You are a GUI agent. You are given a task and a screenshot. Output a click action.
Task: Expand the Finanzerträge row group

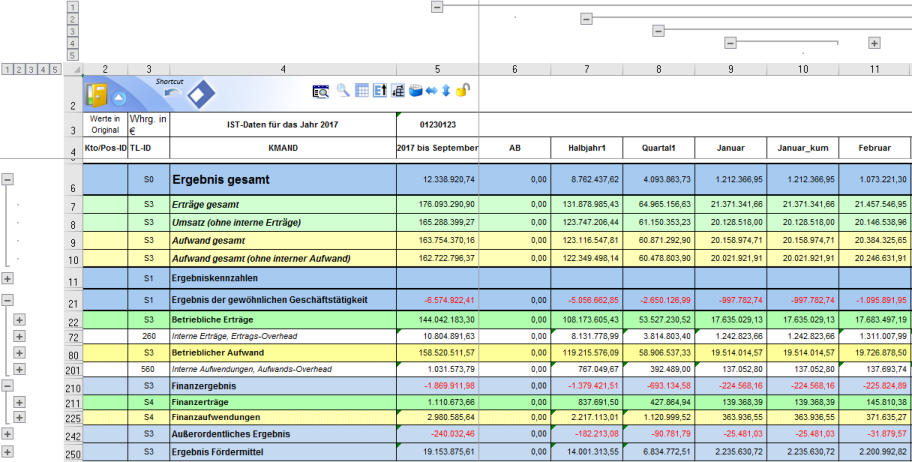coord(19,401)
